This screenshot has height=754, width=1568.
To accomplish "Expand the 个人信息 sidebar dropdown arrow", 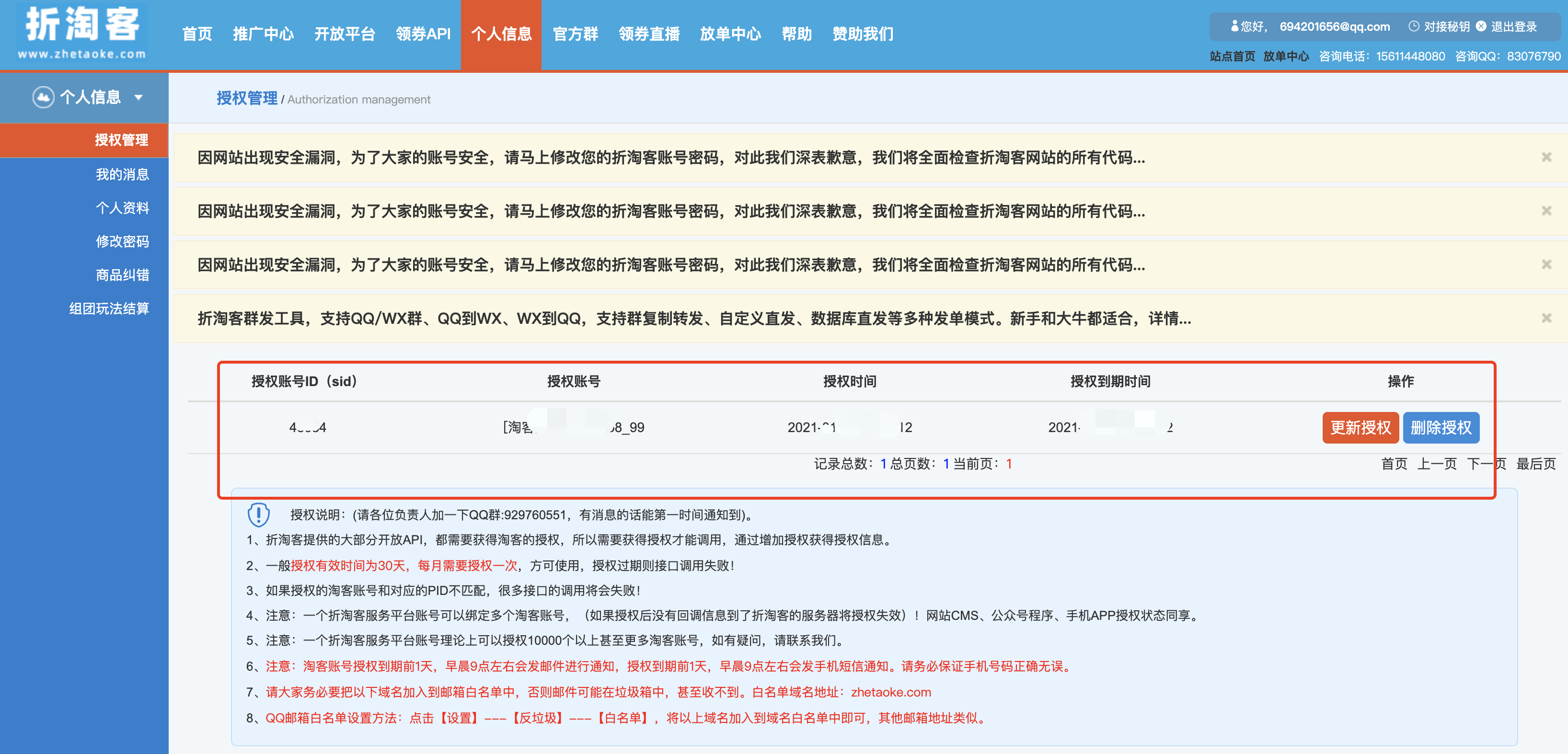I will (139, 97).
